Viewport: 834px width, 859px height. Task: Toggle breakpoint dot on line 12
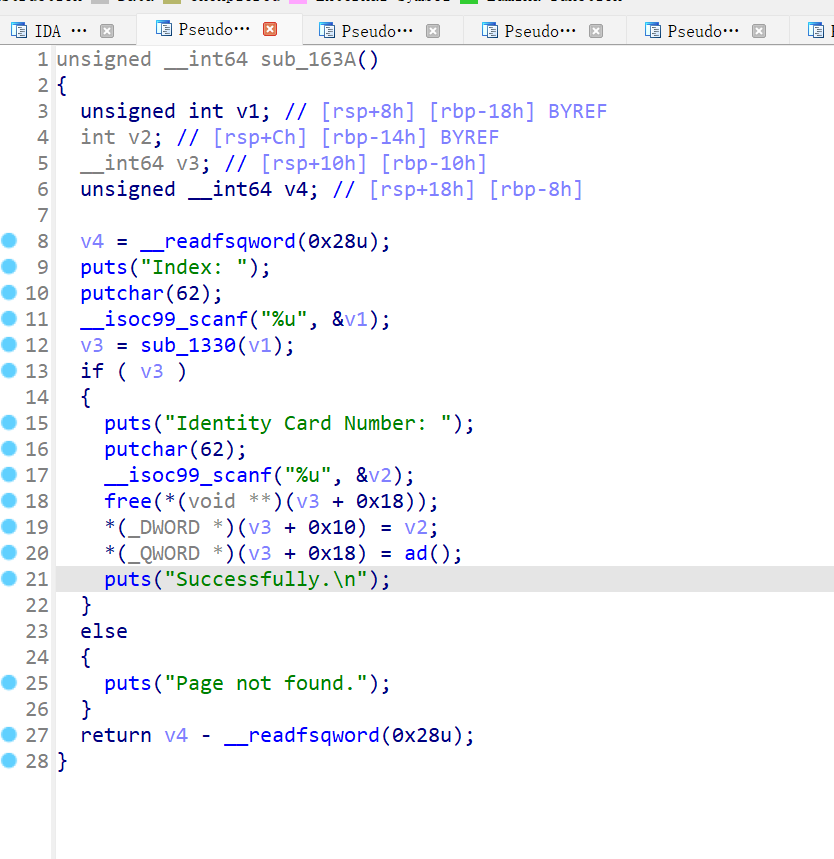pos(9,345)
